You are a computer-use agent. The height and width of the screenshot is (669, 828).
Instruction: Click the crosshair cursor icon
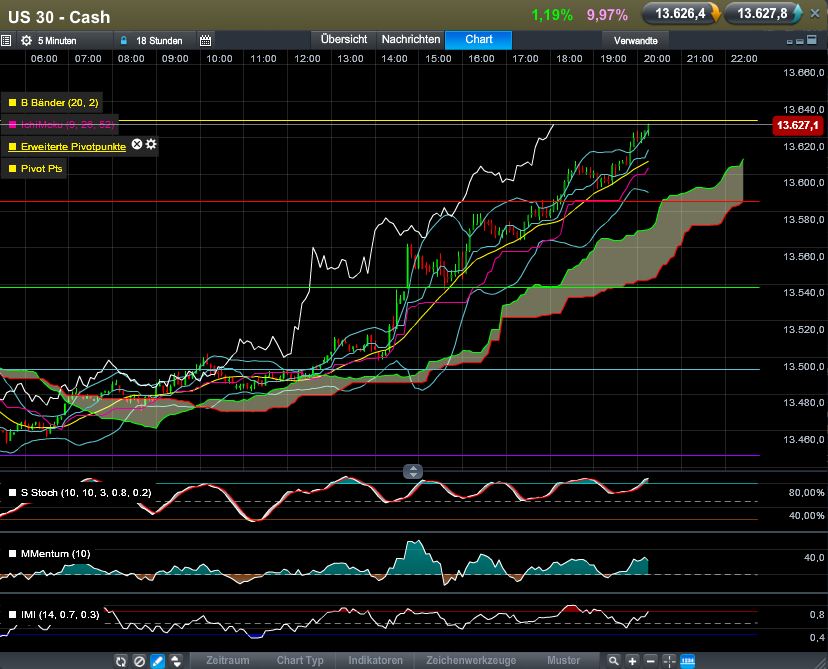point(669,661)
